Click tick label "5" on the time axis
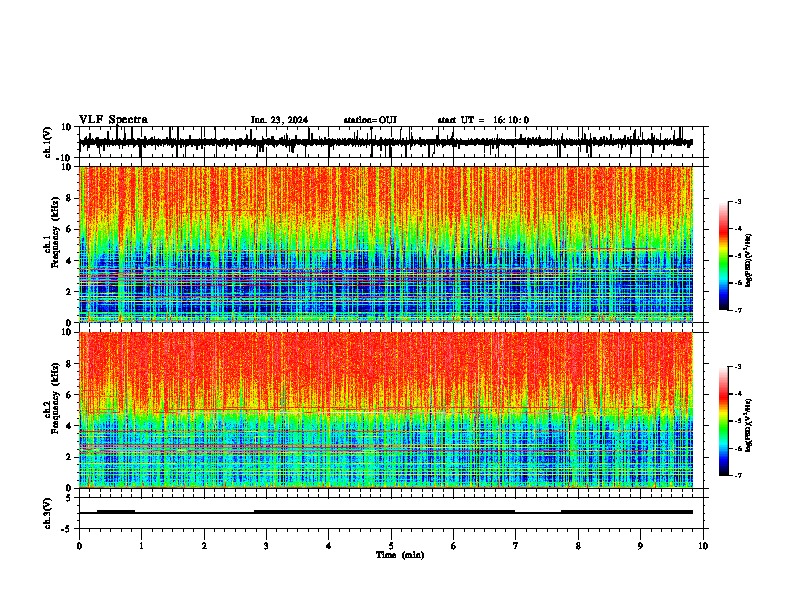The image size is (792, 612). [391, 546]
